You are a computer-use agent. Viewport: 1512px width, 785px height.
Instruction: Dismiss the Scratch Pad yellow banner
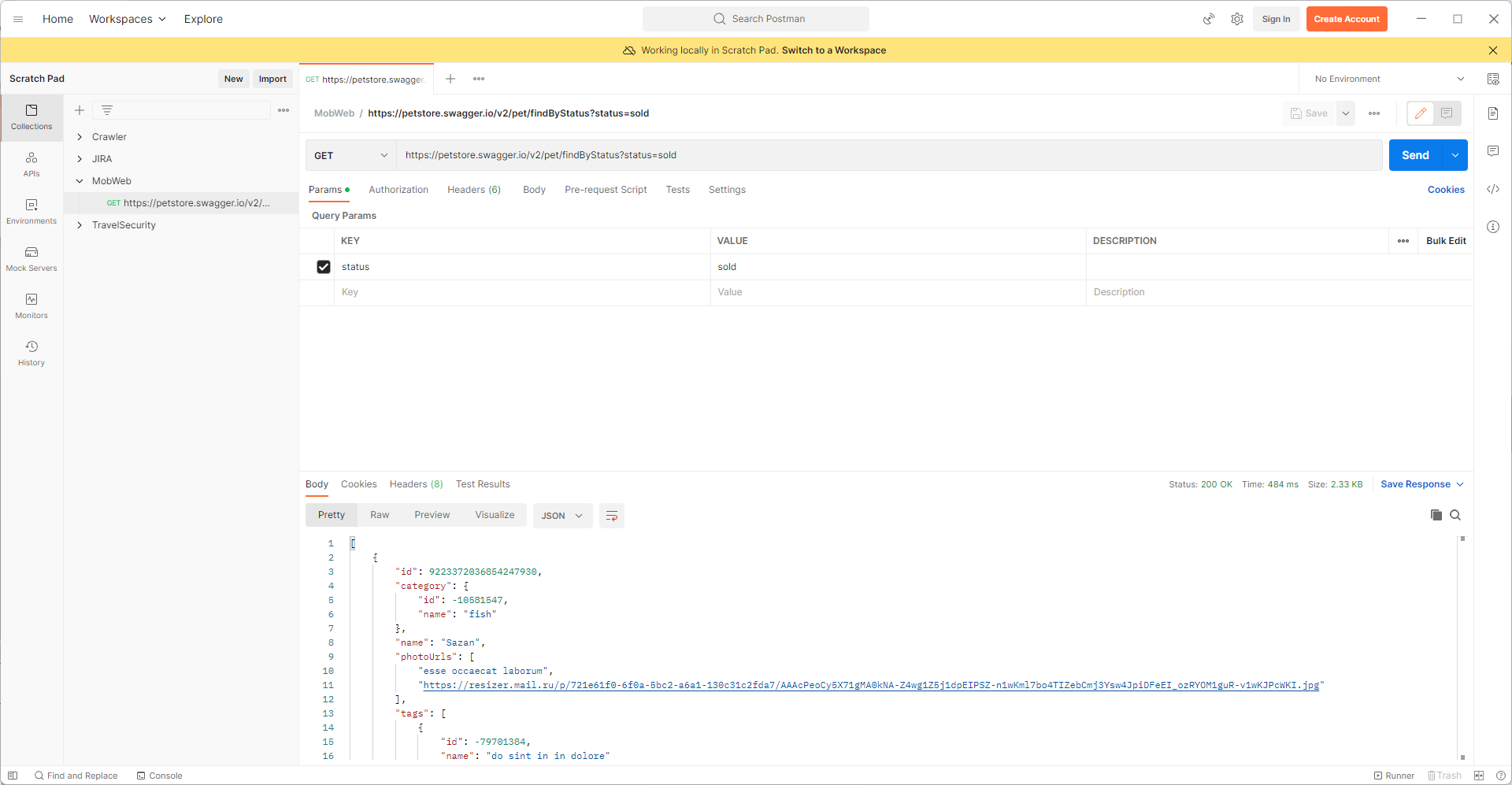pyautogui.click(x=1493, y=50)
